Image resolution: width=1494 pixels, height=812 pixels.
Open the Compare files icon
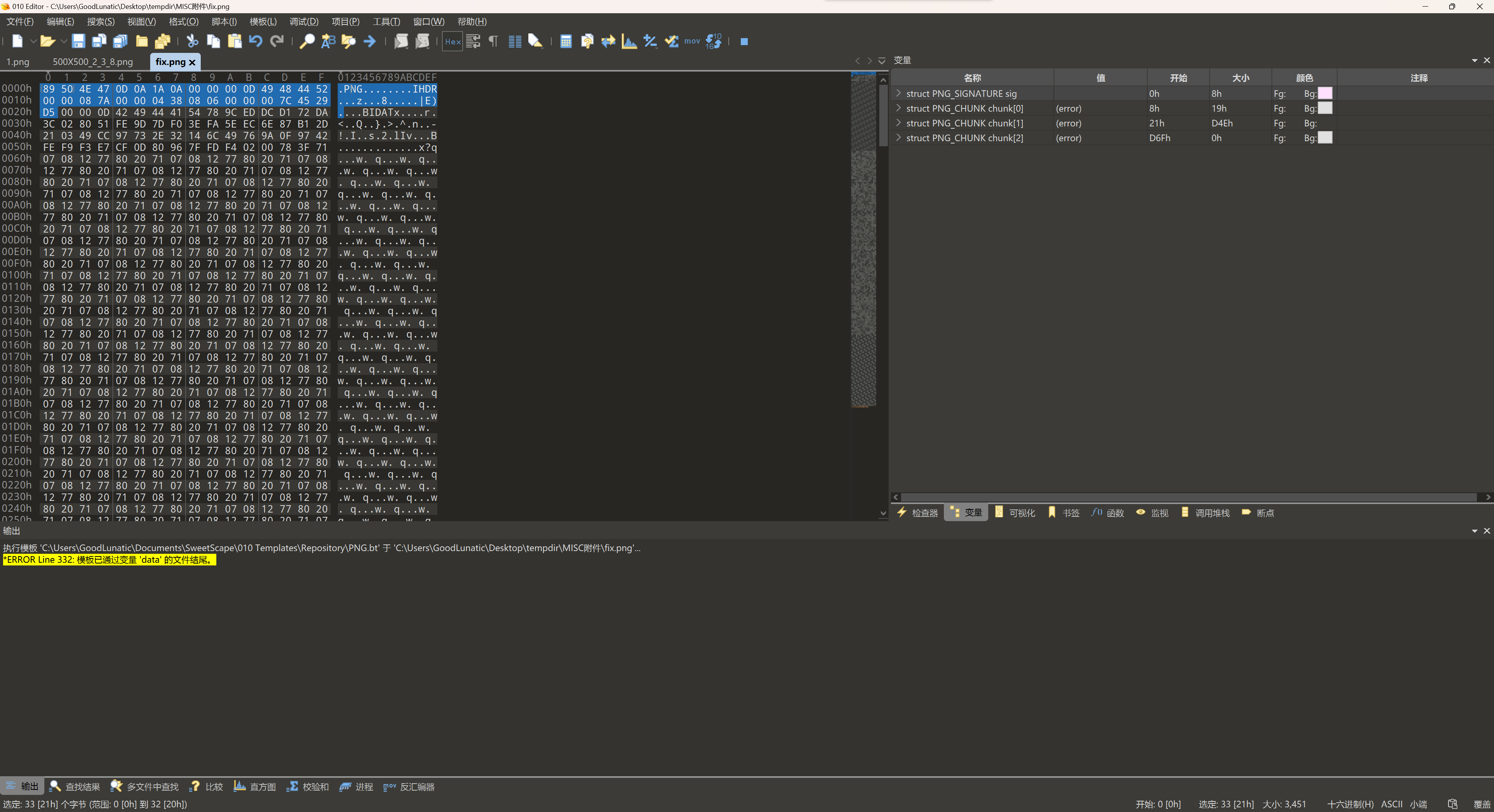(x=587, y=41)
